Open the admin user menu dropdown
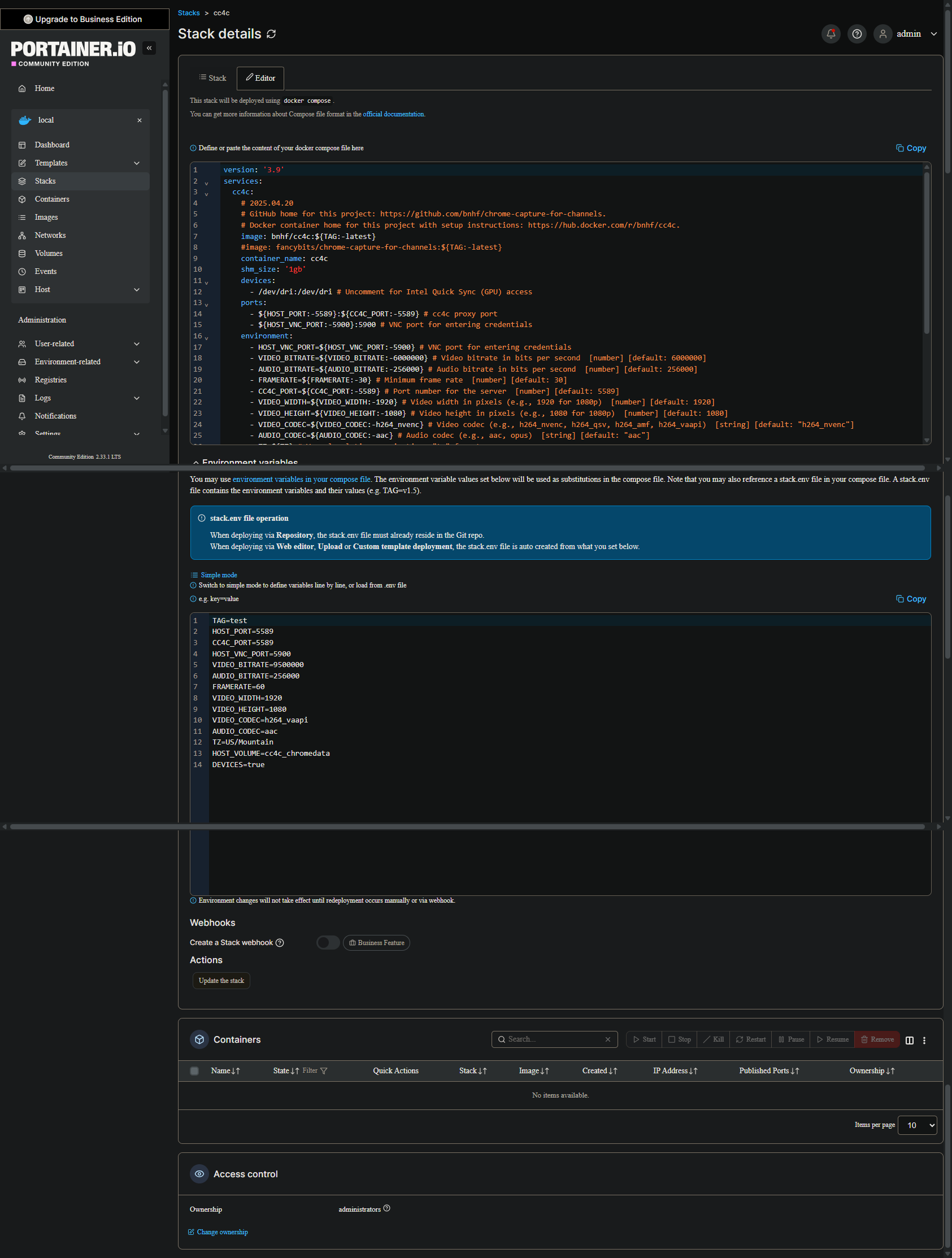Viewport: 952px width, 1258px height. coord(933,34)
